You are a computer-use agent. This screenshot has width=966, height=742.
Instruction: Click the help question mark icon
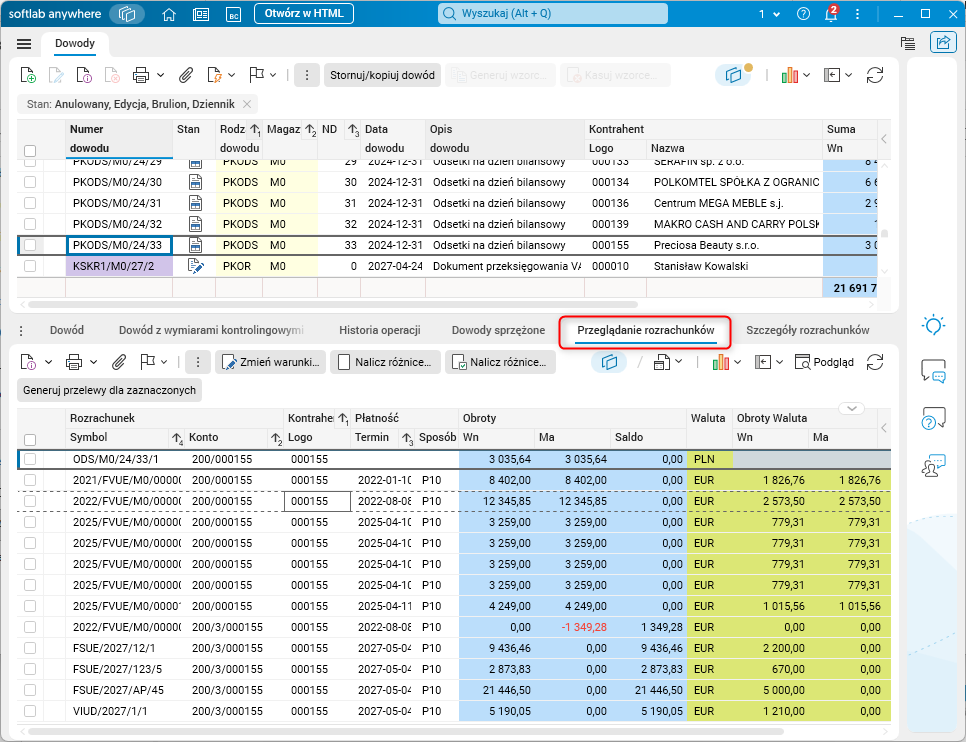point(803,15)
